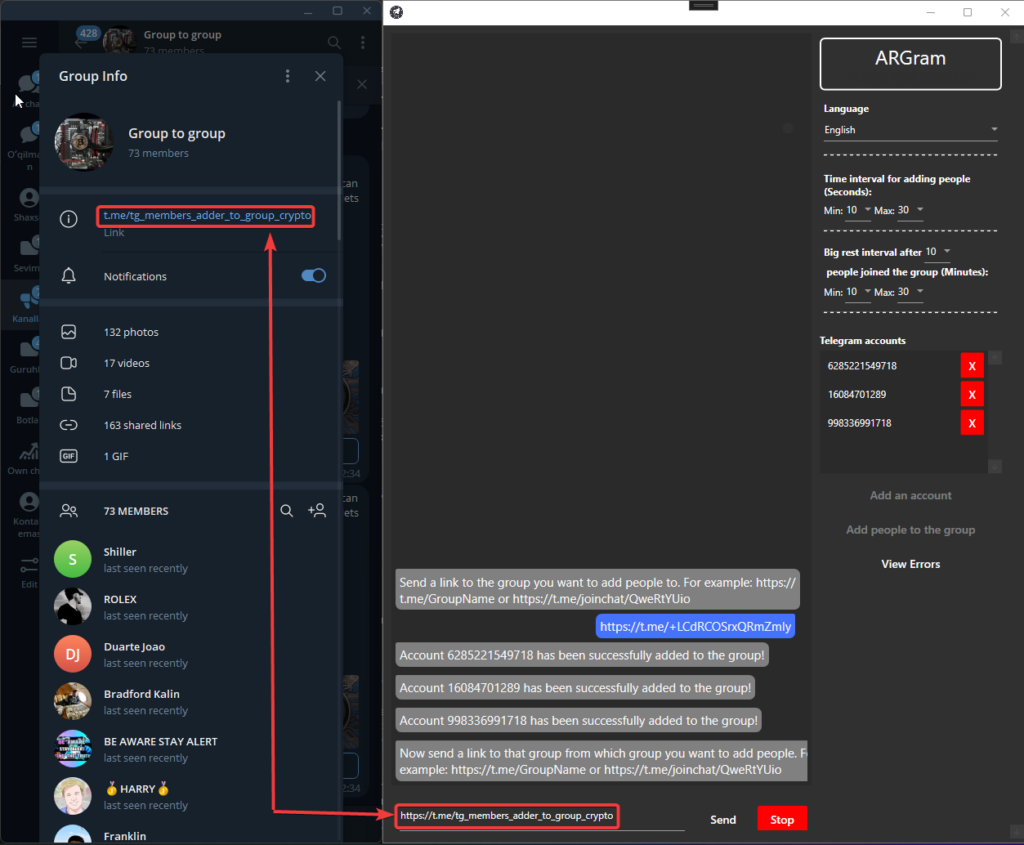Close the Group Info panel

click(x=320, y=76)
